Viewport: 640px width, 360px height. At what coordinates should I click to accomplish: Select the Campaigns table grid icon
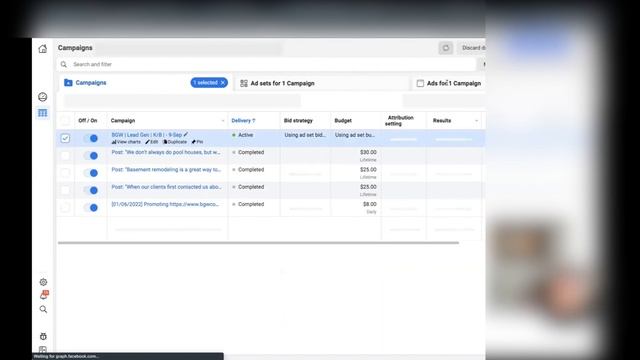pyautogui.click(x=42, y=113)
